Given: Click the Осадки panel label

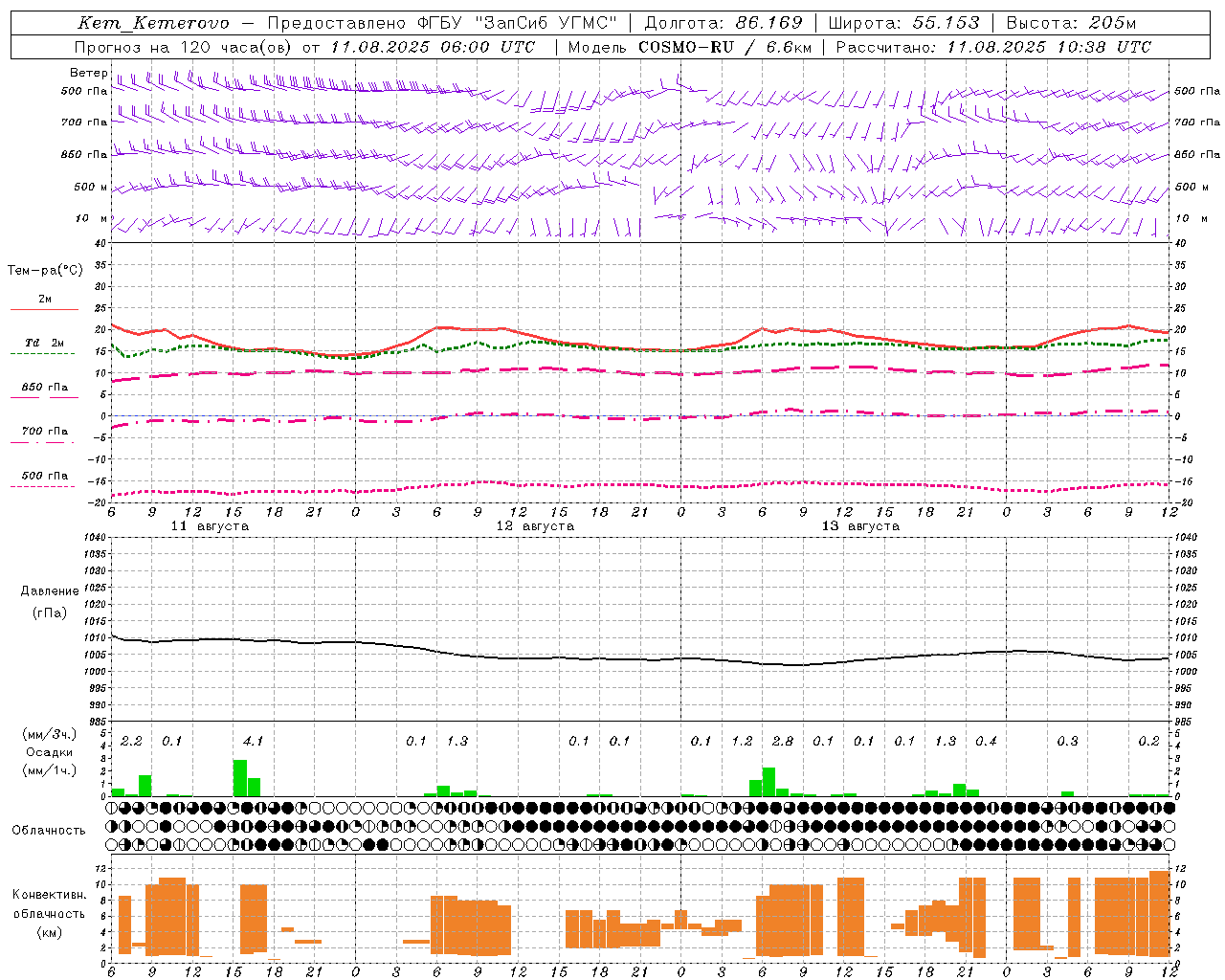Looking at the screenshot, I should [50, 752].
